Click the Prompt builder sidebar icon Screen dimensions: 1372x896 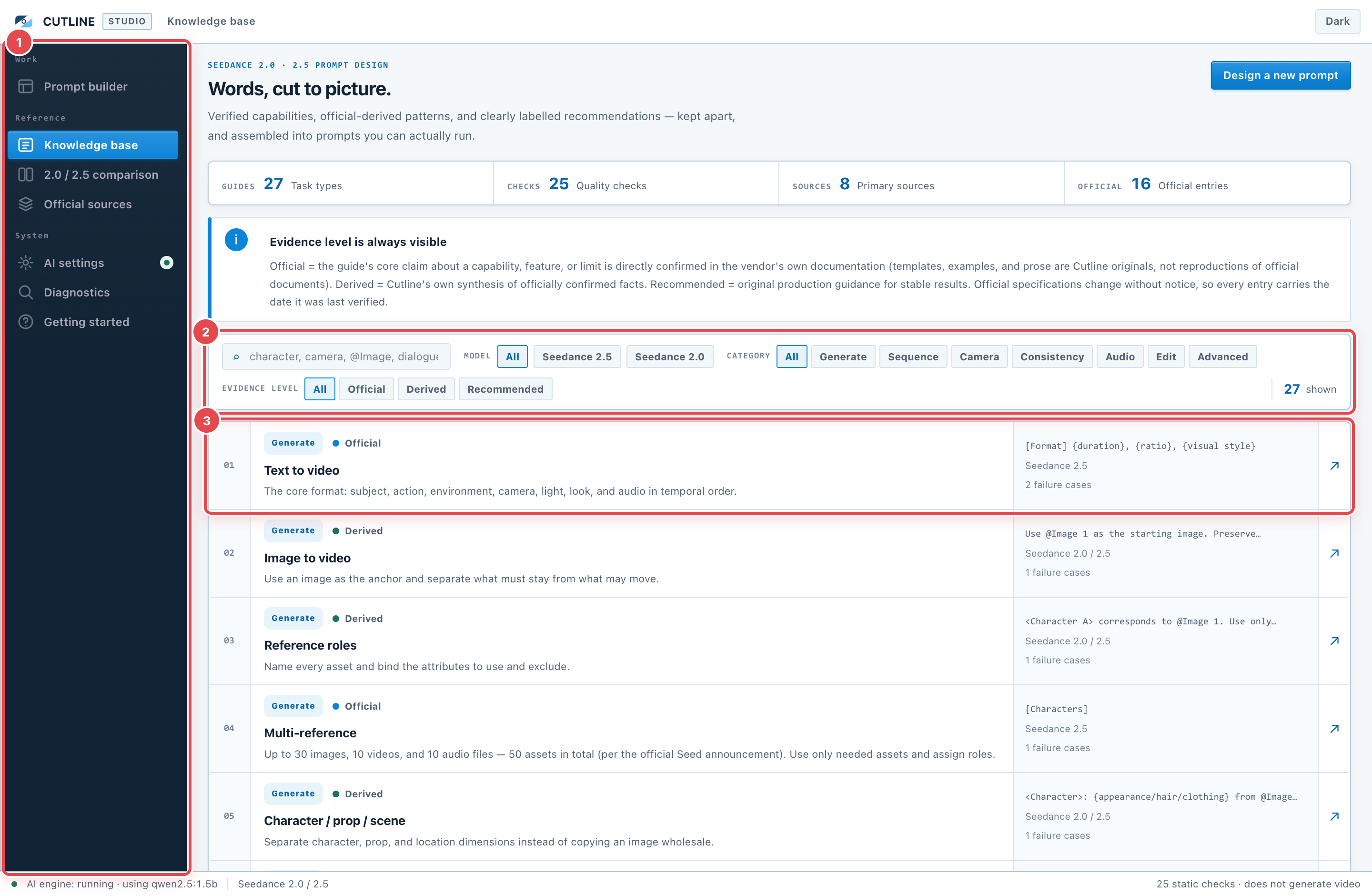[25, 86]
